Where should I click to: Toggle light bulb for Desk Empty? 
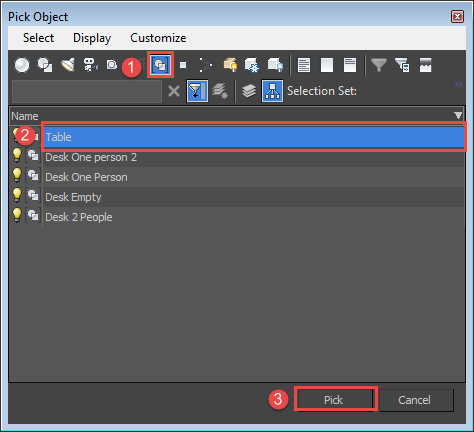(x=17, y=195)
